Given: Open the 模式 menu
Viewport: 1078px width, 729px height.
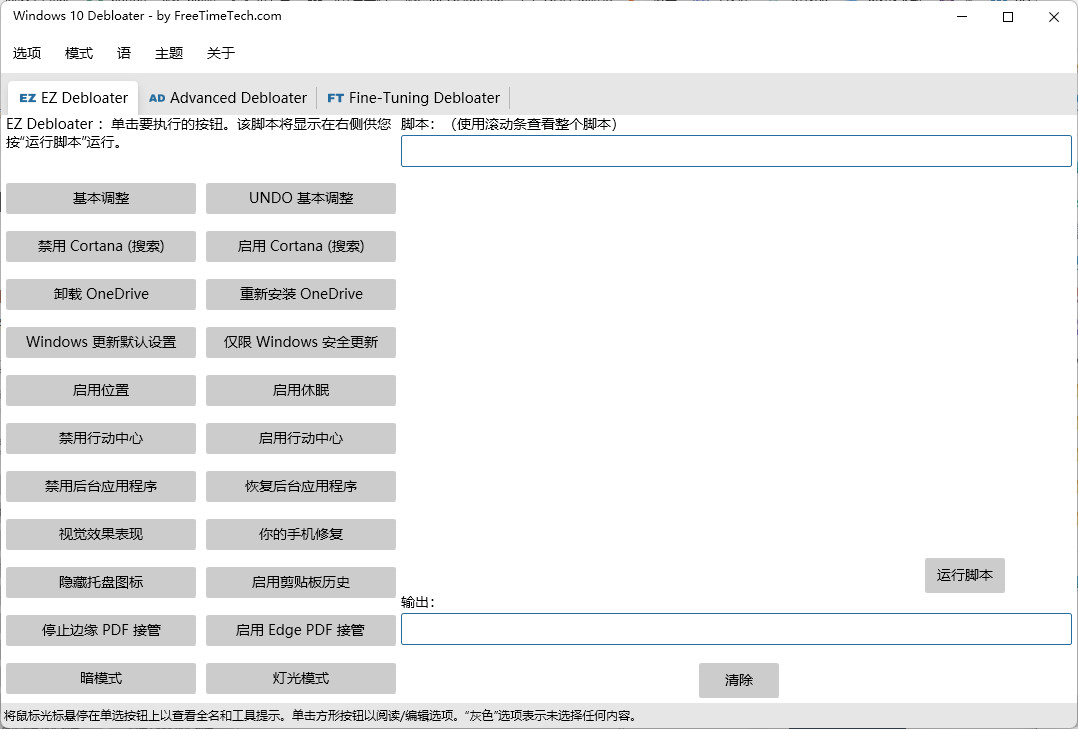Looking at the screenshot, I should 78,53.
